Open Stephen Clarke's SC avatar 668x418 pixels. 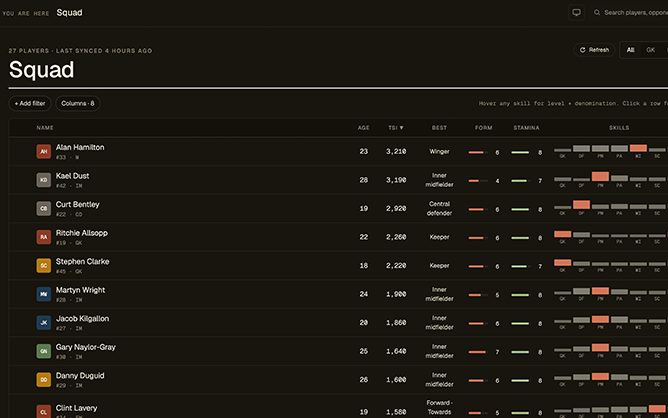(43, 265)
